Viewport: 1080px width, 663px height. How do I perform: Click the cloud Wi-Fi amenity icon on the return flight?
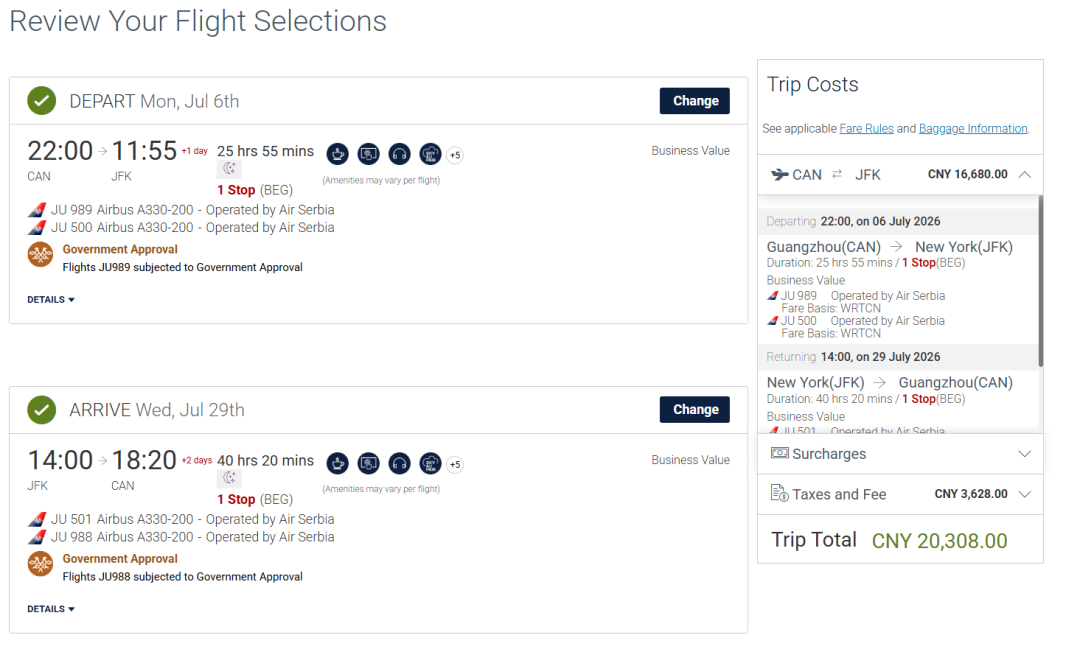(x=431, y=463)
